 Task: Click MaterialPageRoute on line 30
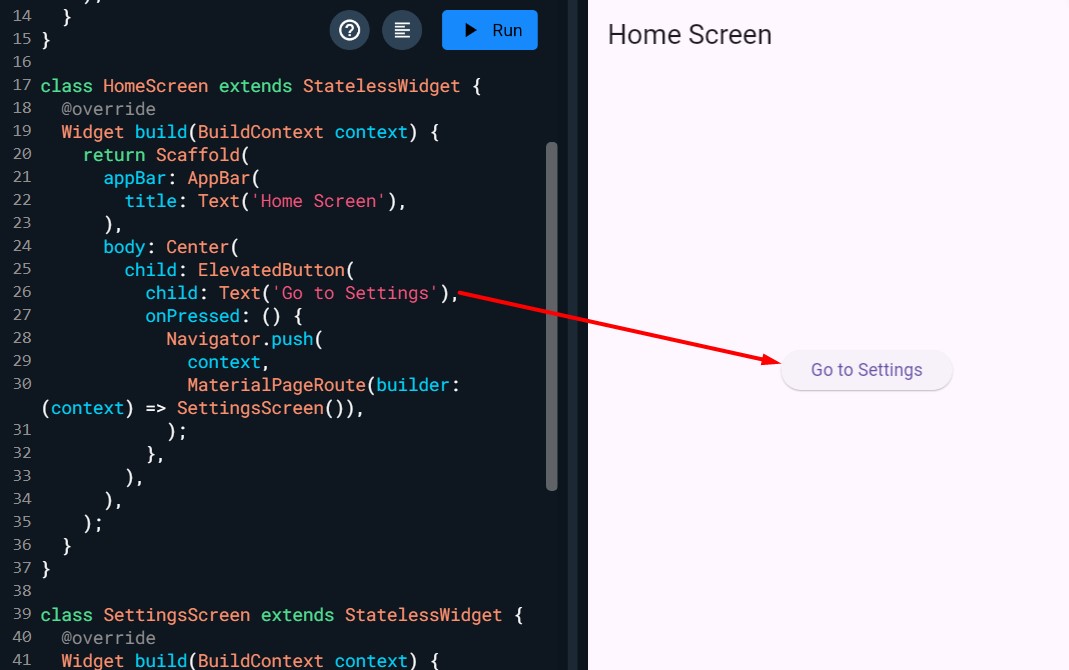tap(277, 385)
